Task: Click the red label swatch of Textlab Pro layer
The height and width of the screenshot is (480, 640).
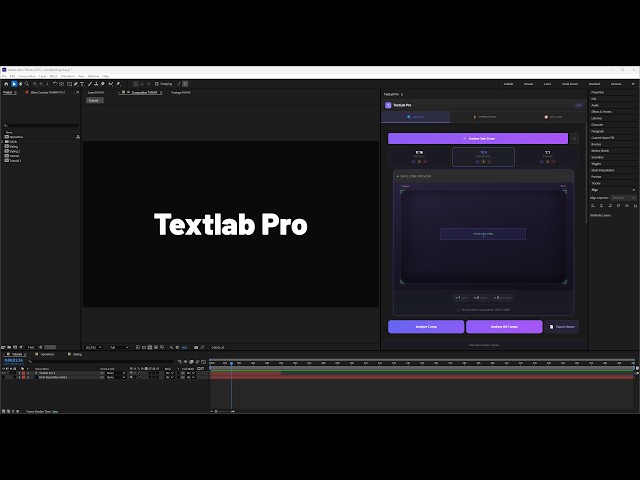Action: click(24, 373)
